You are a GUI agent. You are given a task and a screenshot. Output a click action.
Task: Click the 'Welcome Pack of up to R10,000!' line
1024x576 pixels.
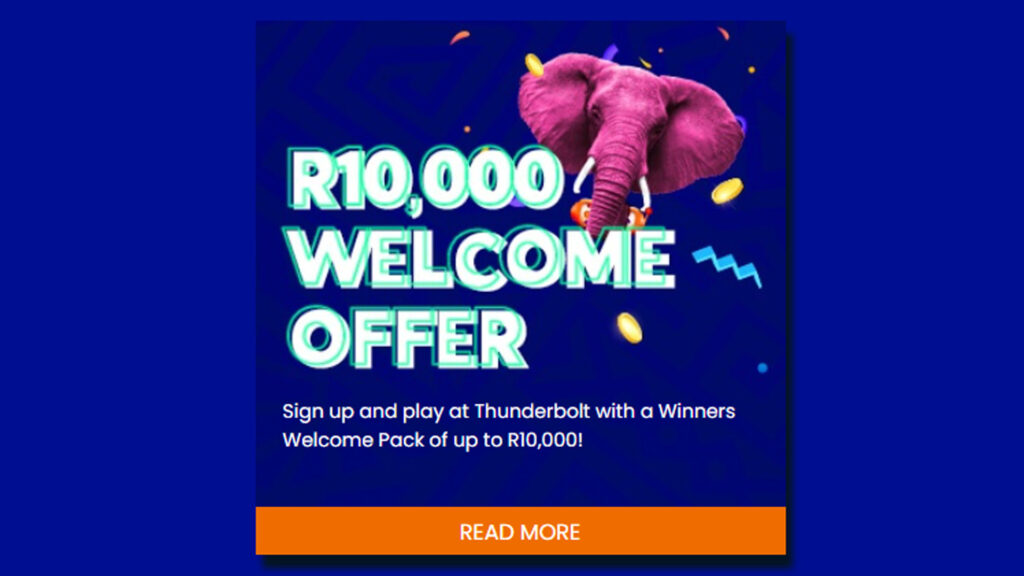(432, 440)
